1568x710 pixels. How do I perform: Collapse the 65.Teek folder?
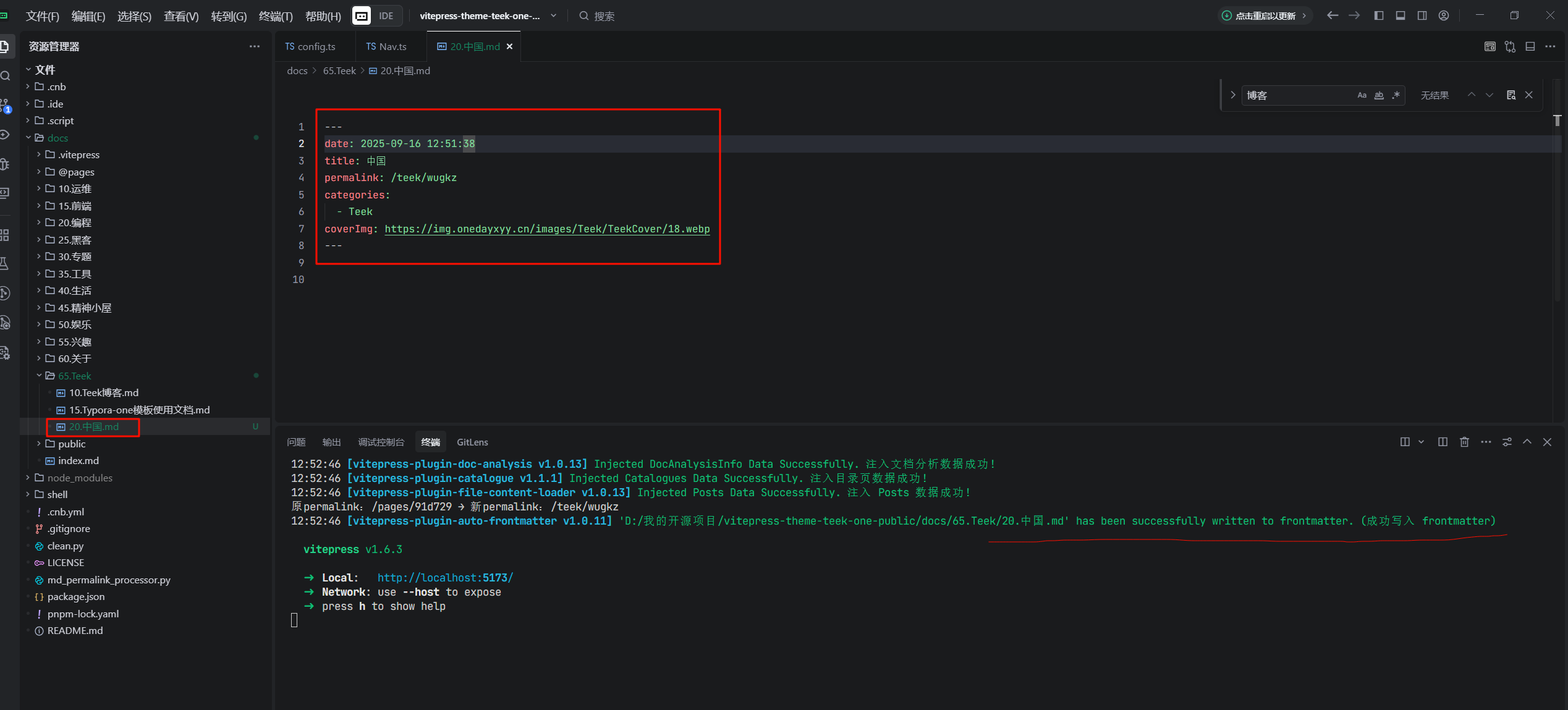coord(74,376)
